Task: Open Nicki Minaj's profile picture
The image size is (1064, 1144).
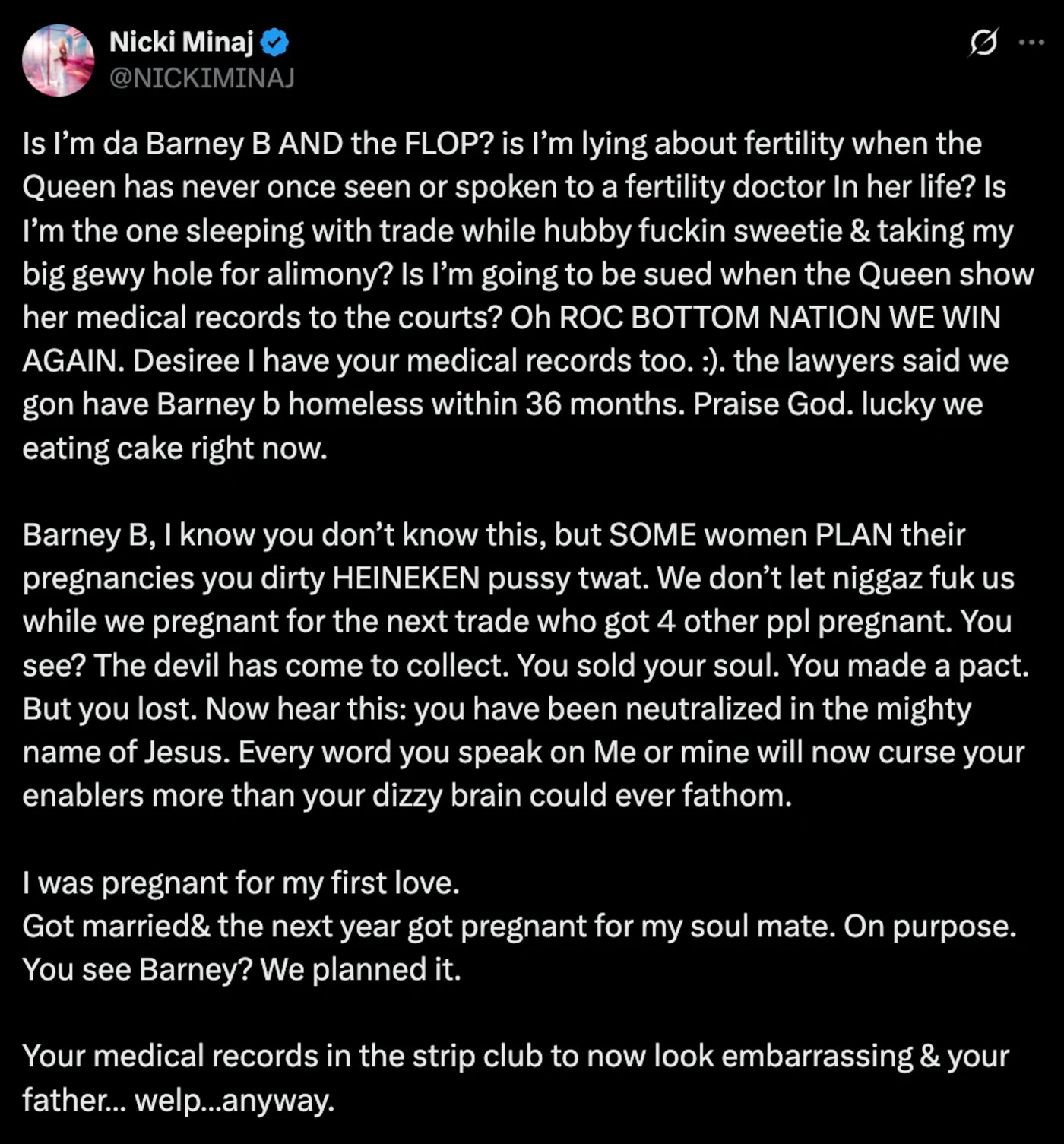Action: click(x=59, y=60)
